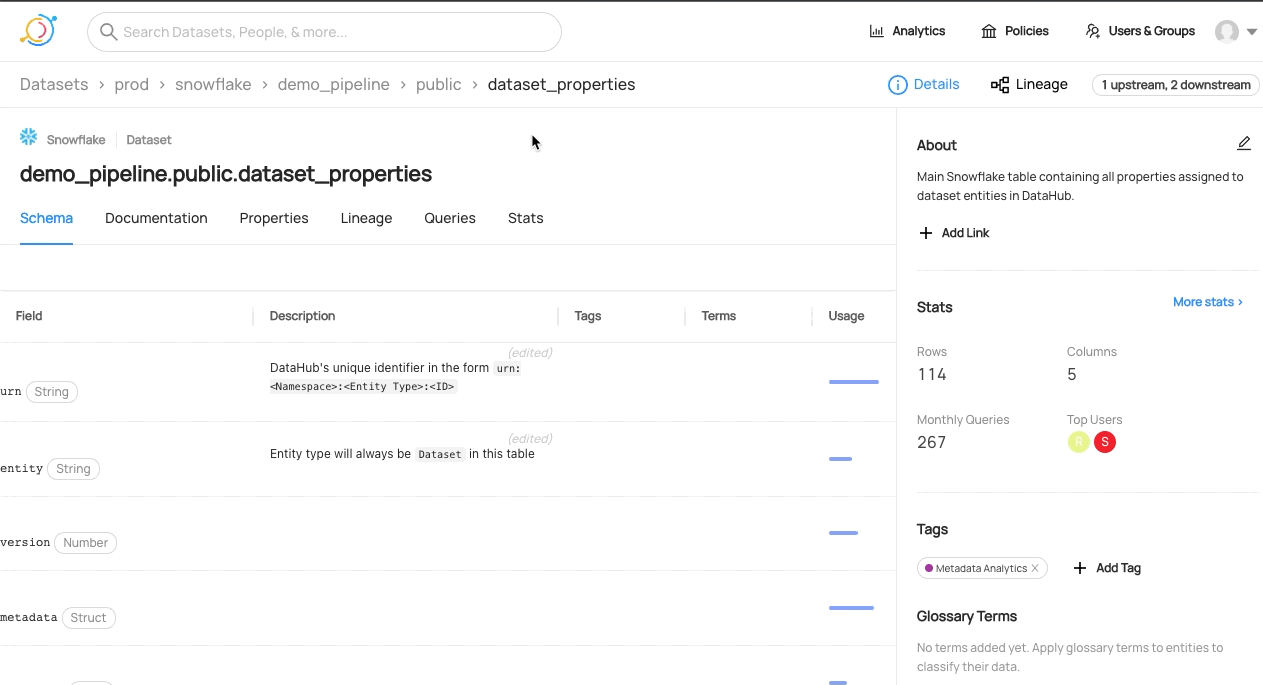The height and width of the screenshot is (685, 1263).
Task: Click the Monthly Queries value 267
Action: (931, 442)
